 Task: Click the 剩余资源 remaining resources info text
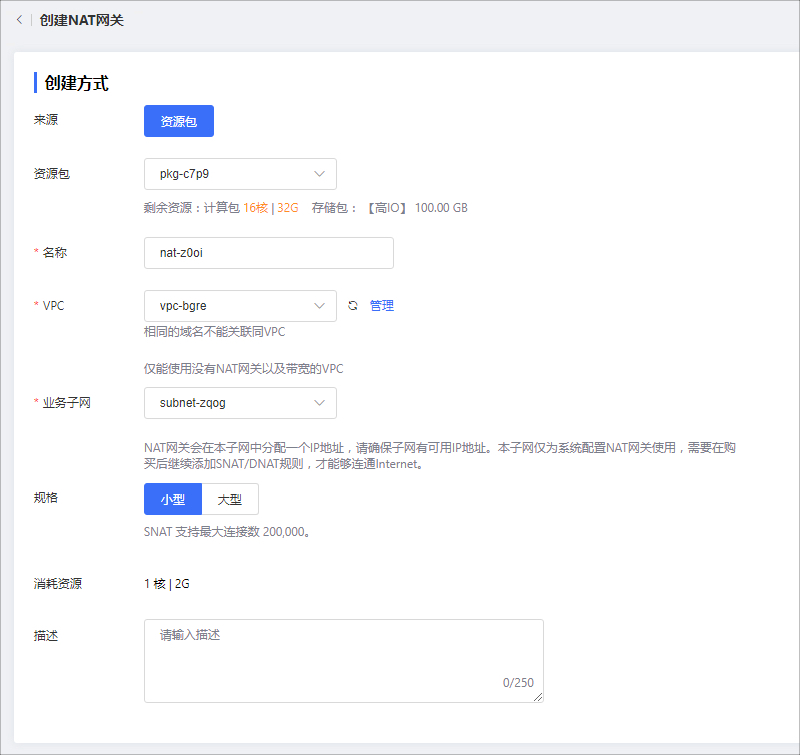[x=305, y=208]
